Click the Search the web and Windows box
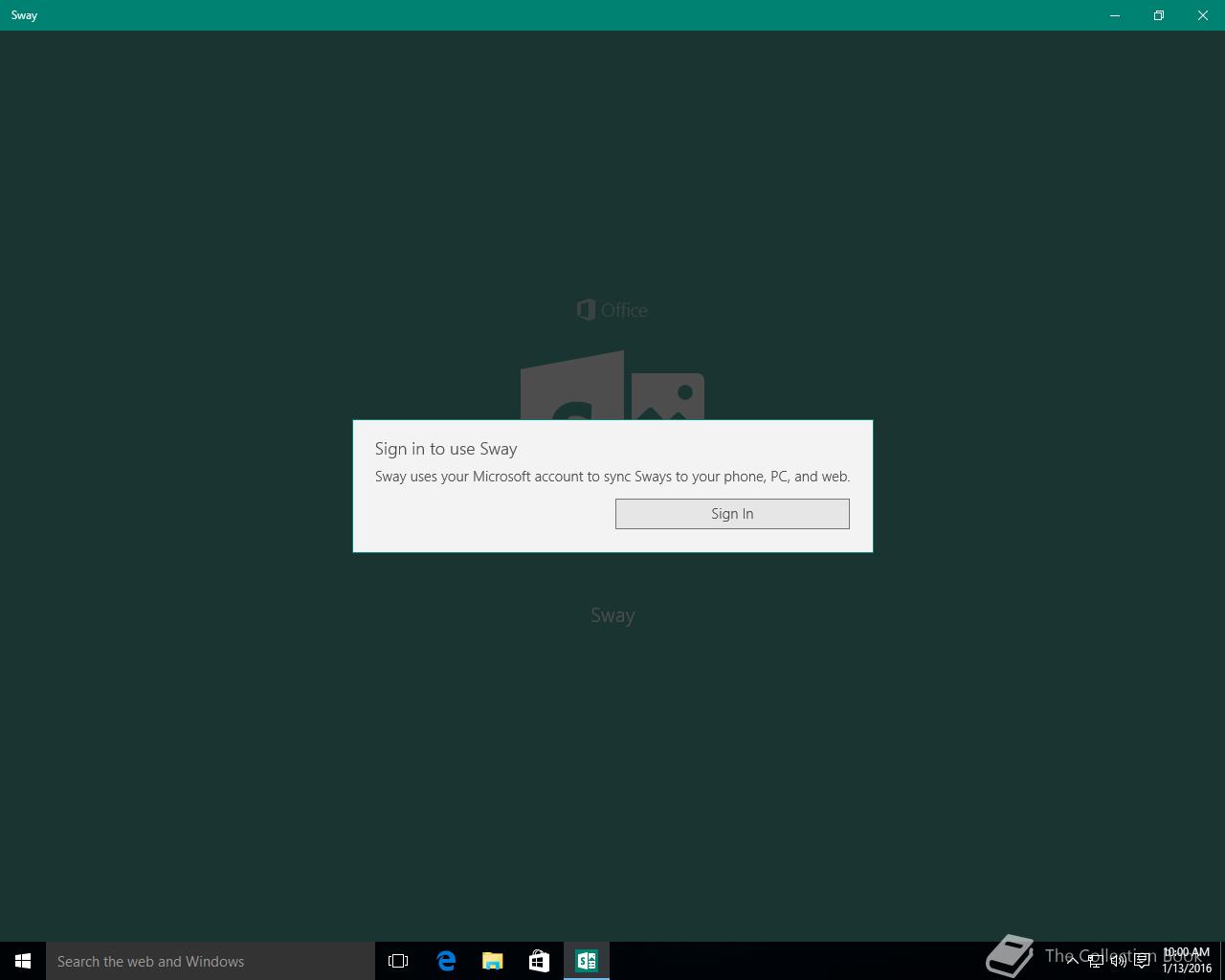The height and width of the screenshot is (980, 1225). click(211, 961)
